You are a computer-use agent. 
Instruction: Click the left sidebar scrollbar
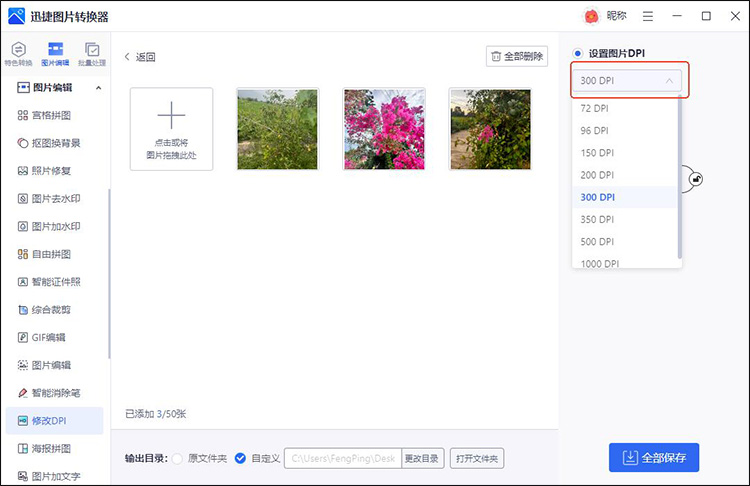109,274
